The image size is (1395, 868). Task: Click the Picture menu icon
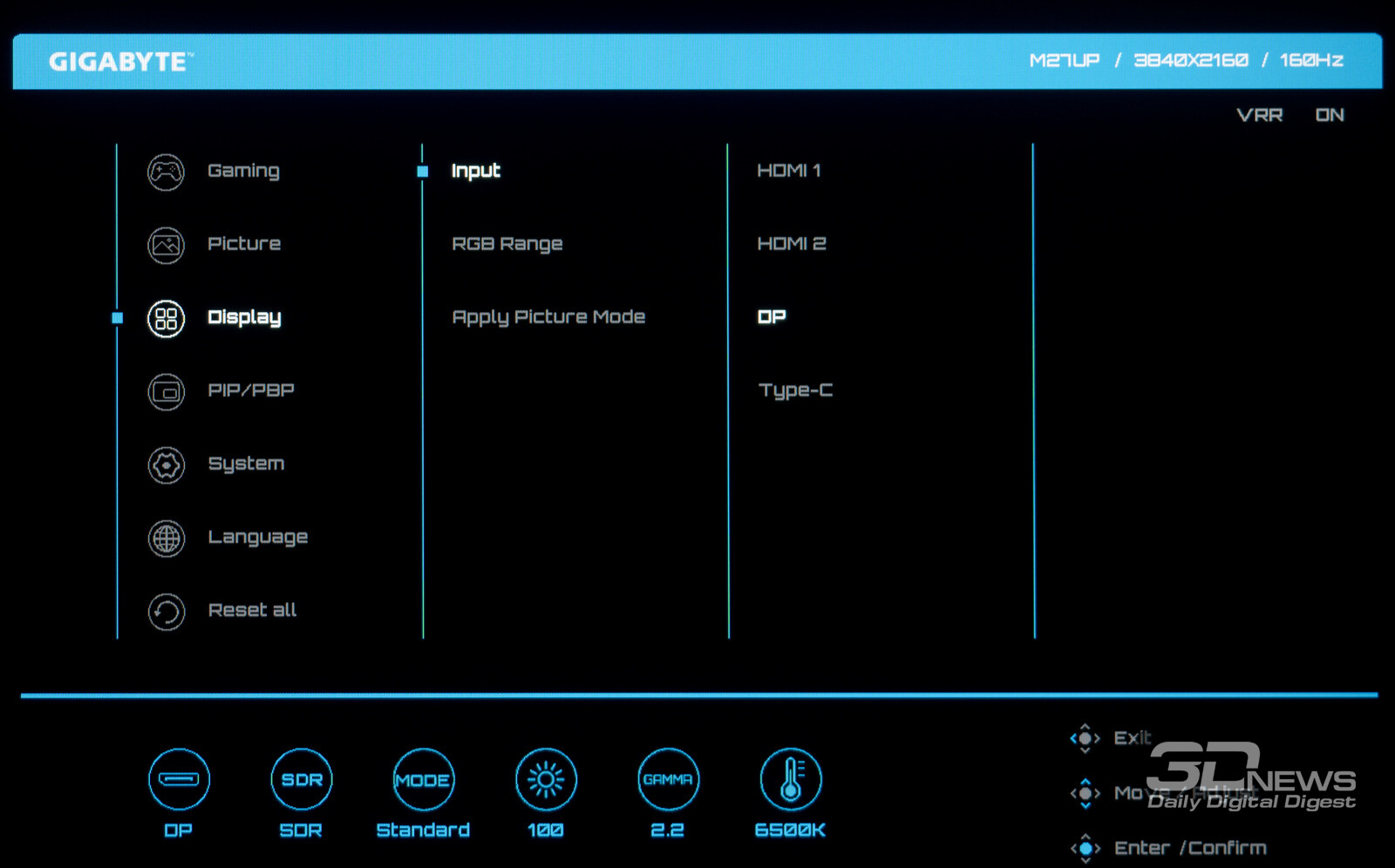(166, 245)
